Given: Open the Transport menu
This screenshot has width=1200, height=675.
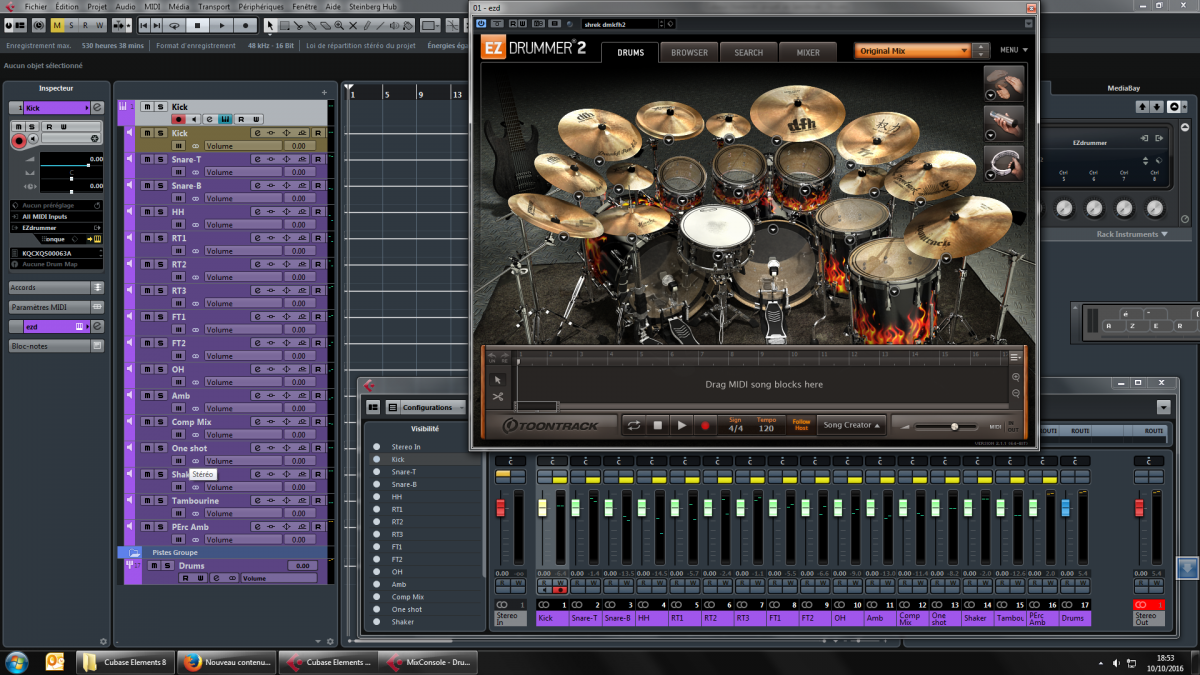Looking at the screenshot, I should click(214, 6).
